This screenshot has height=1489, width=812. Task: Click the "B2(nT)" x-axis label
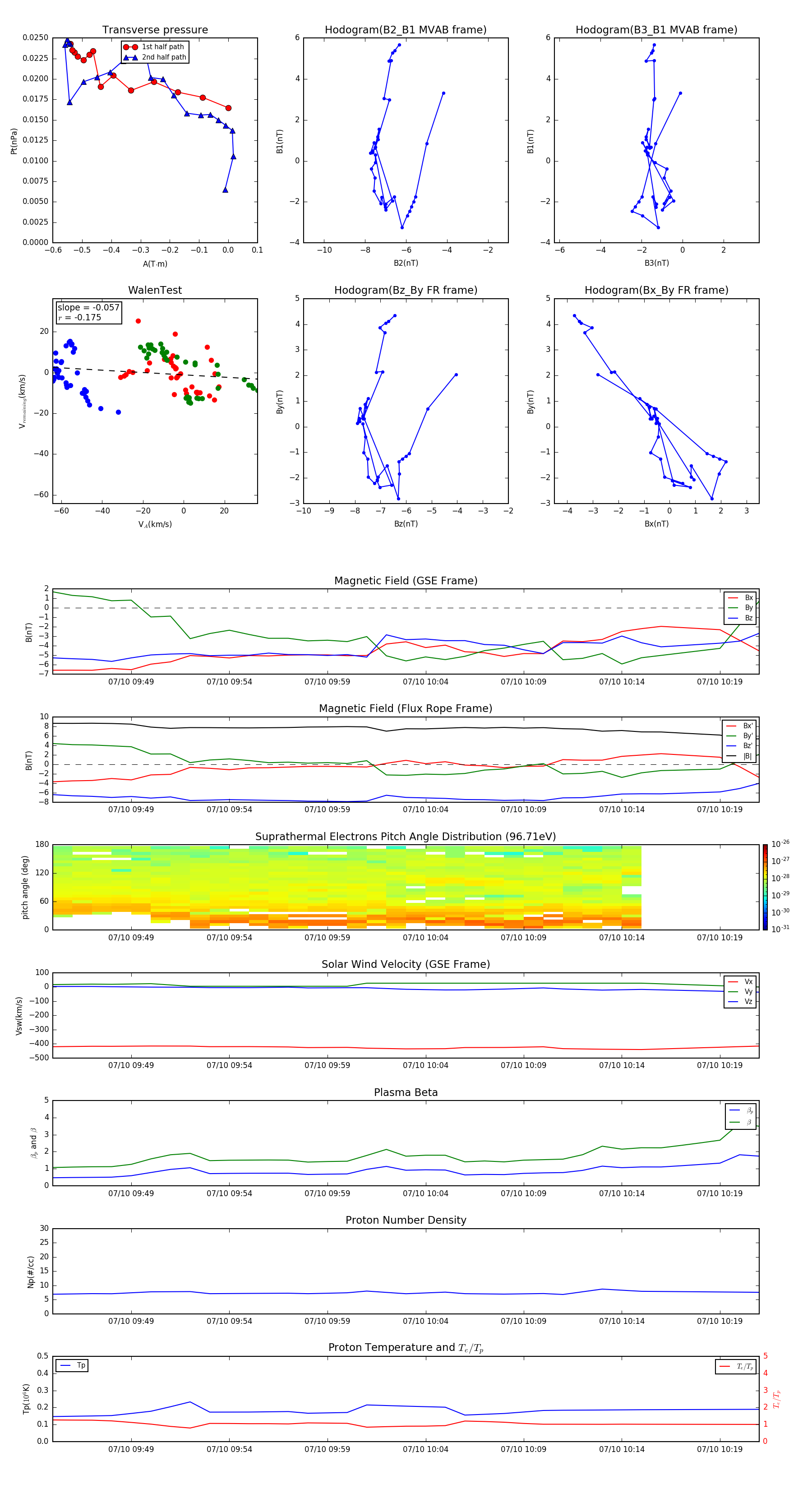tap(406, 263)
